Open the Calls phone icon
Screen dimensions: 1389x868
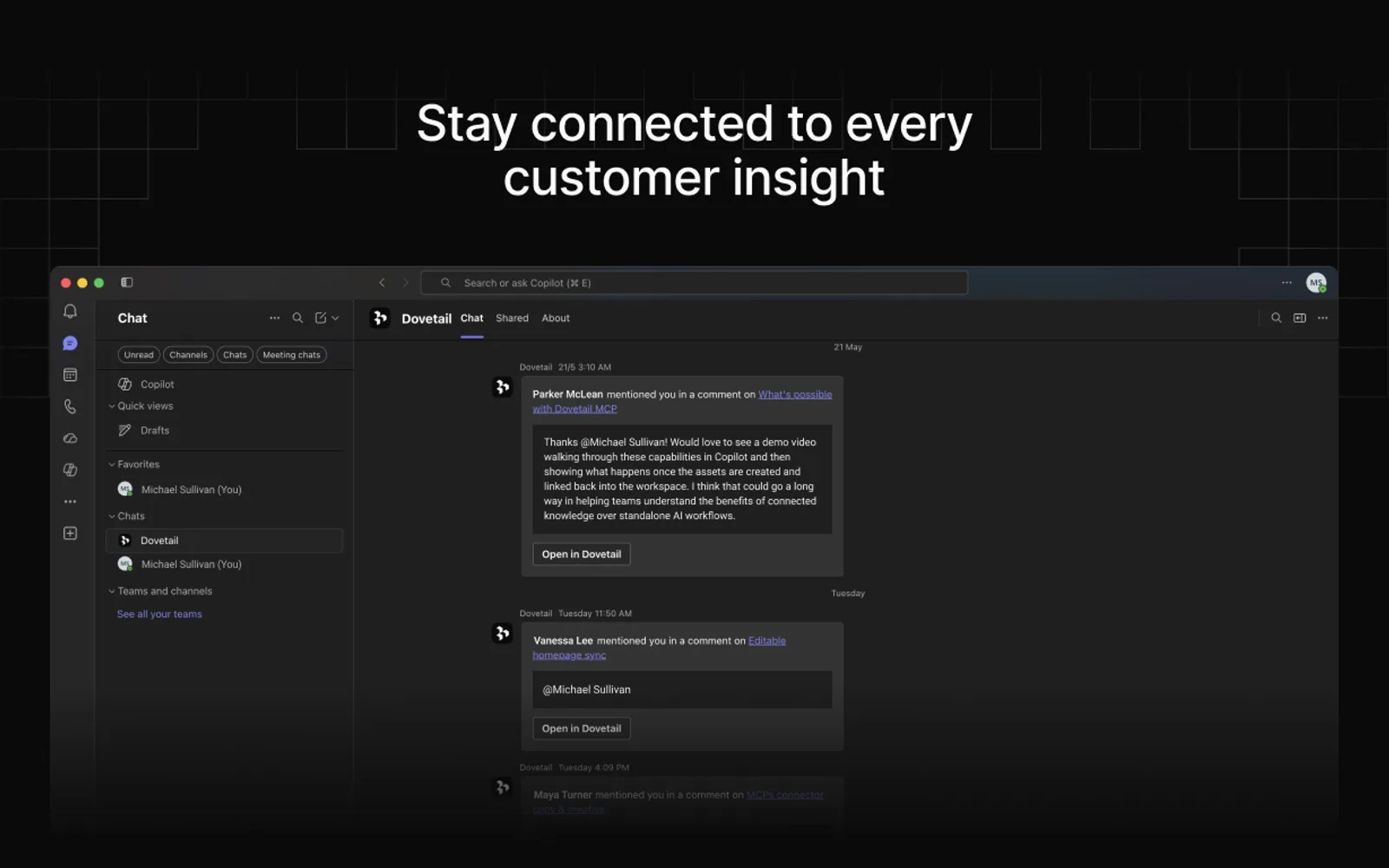70,406
